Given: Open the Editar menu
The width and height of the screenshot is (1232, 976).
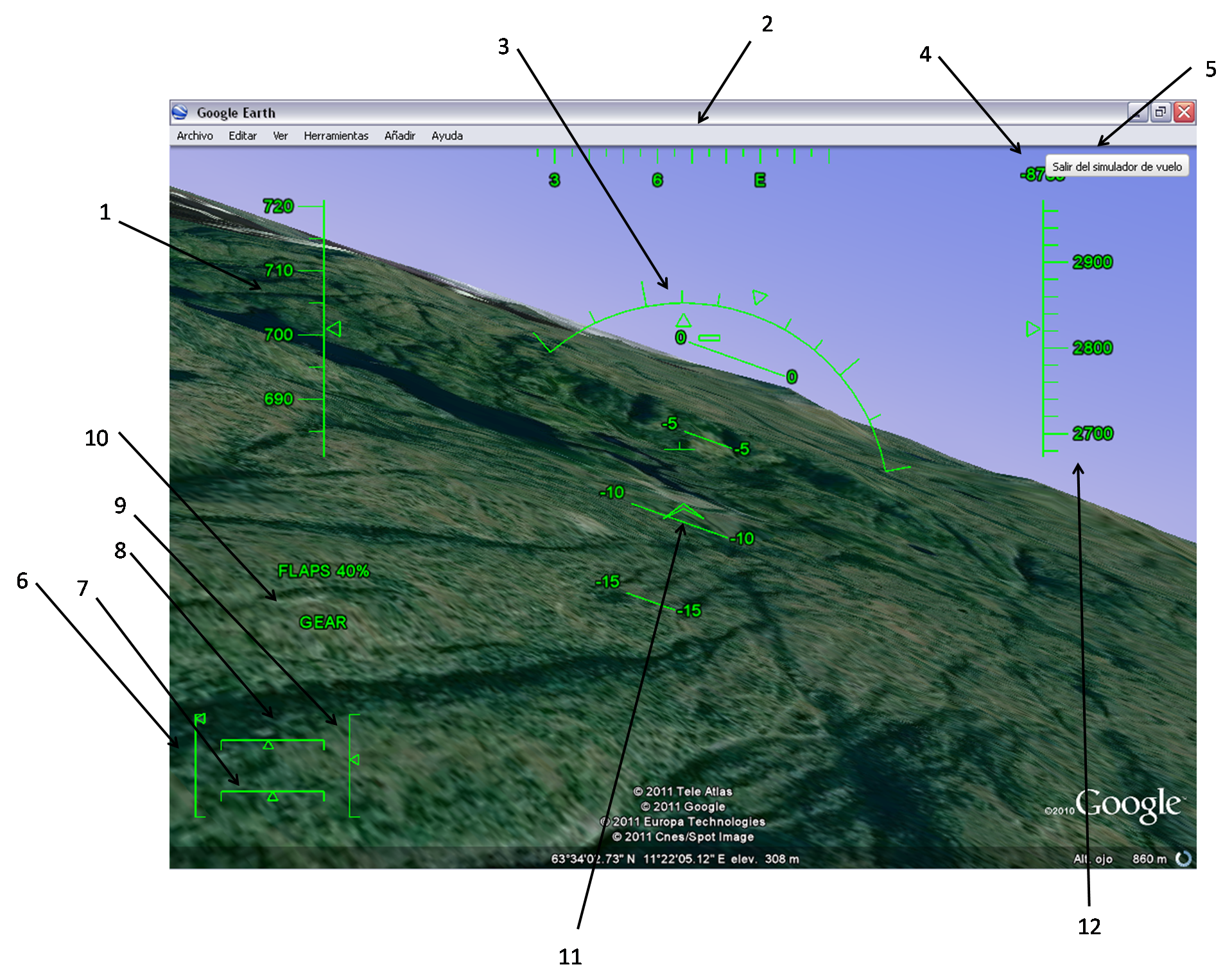Looking at the screenshot, I should (243, 135).
